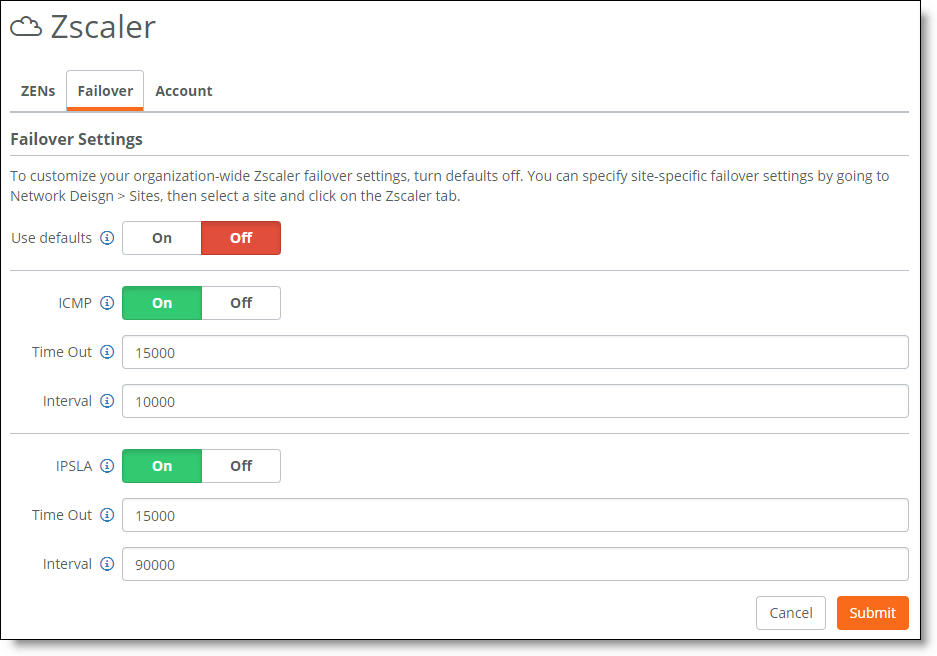937x656 pixels.
Task: Enable ICMP with the On toggle
Action: [x=162, y=303]
